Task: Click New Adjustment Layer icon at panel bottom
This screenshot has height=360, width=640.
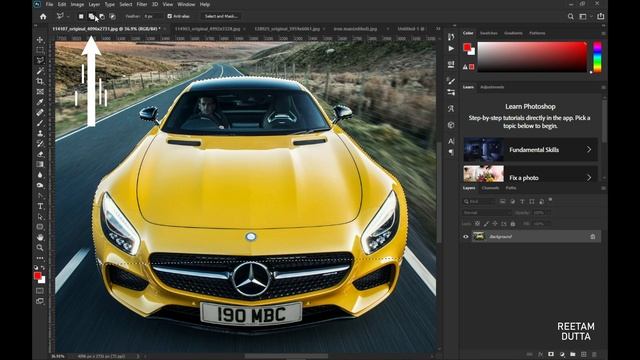Action: click(x=562, y=354)
